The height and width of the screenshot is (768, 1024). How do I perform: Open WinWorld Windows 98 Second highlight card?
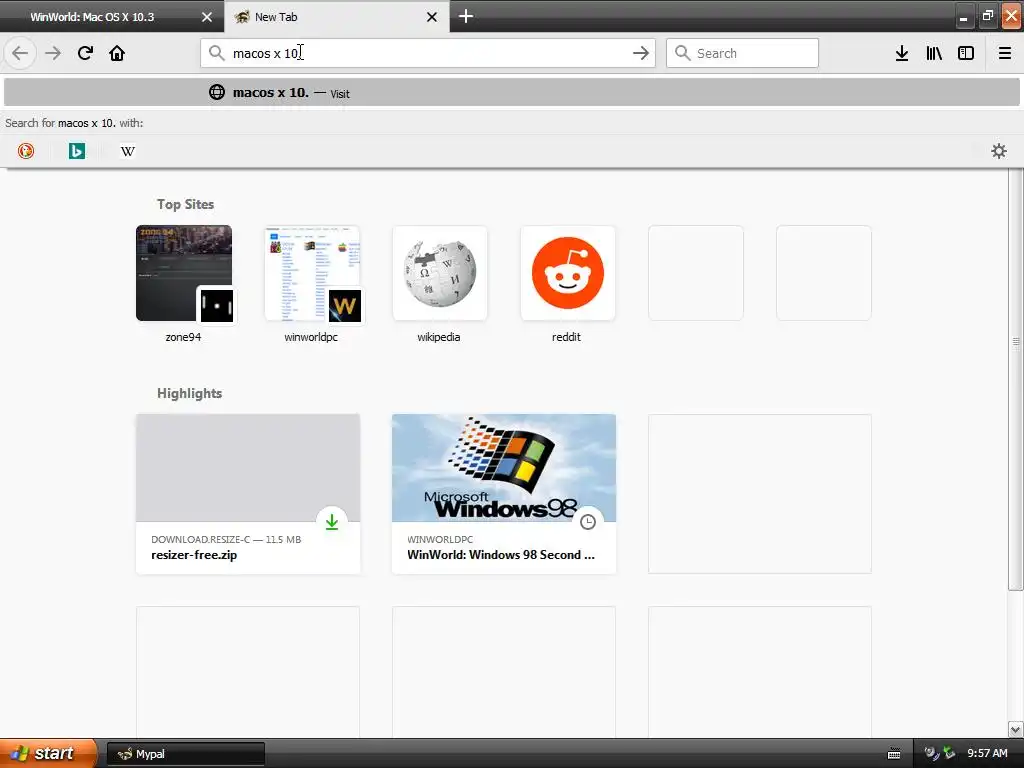pos(504,494)
